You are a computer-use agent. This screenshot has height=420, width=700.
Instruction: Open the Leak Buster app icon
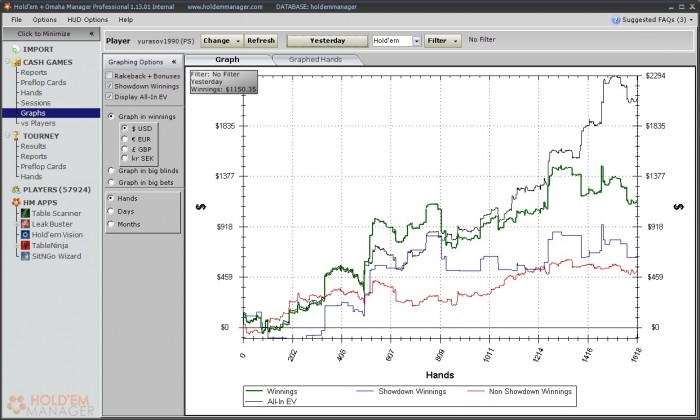(x=23, y=224)
